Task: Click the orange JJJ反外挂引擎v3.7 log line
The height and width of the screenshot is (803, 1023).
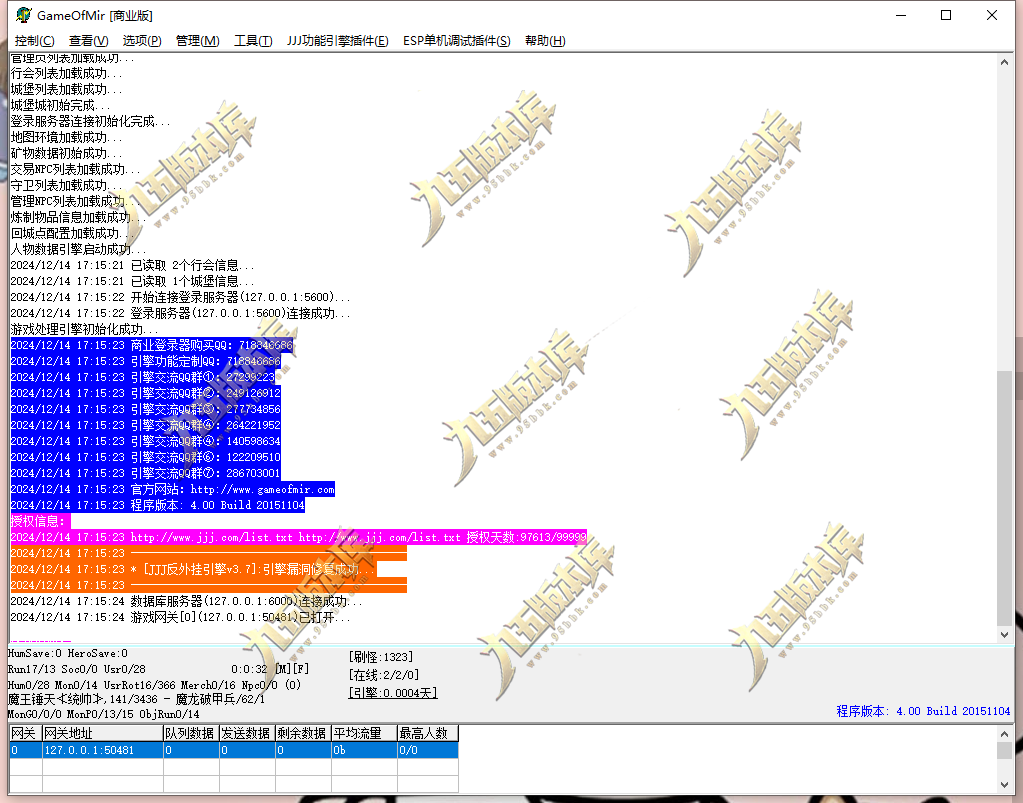Action: pos(193,569)
